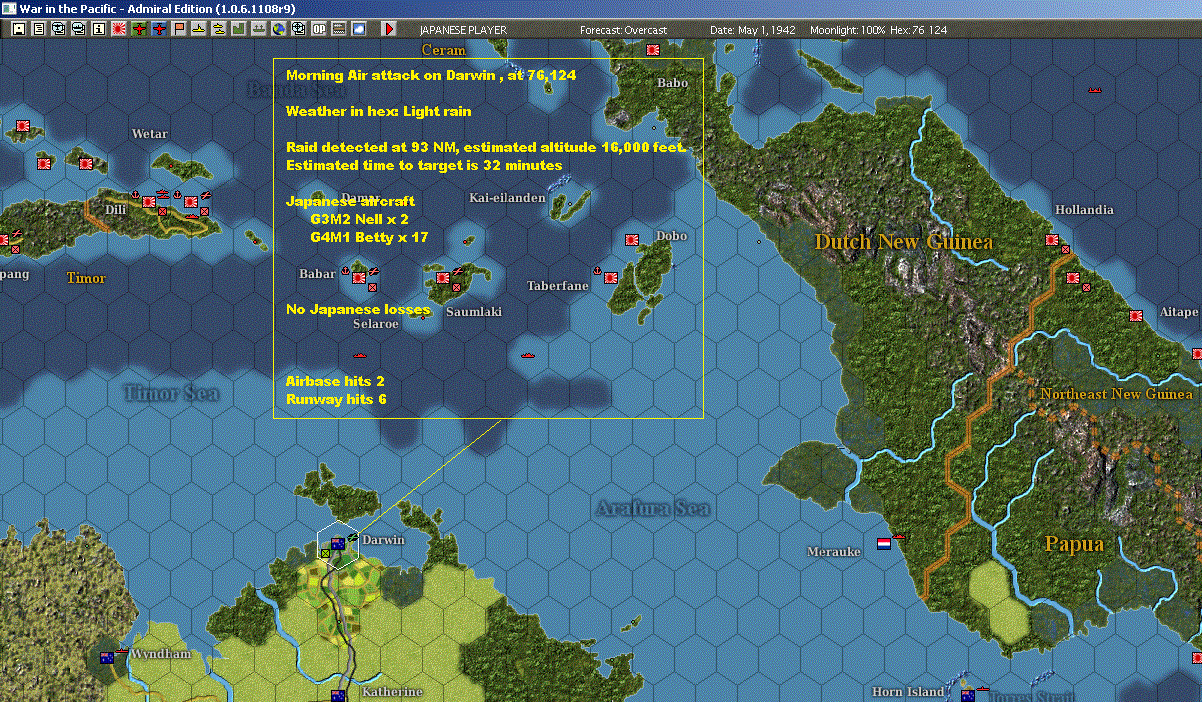
Task: Click the save game disk icon
Action: coord(19,29)
